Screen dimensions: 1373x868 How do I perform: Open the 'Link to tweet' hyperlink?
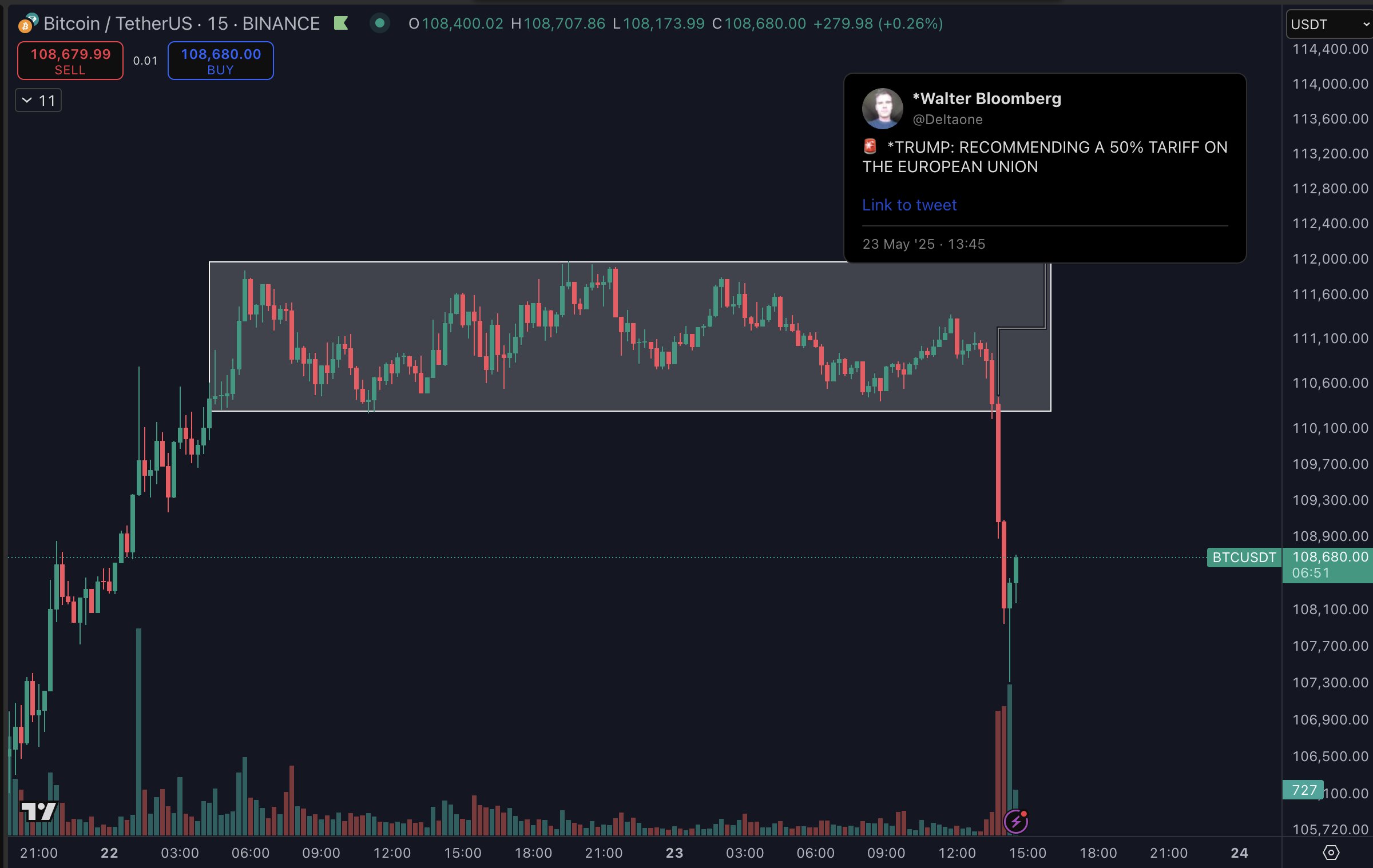pyautogui.click(x=909, y=205)
